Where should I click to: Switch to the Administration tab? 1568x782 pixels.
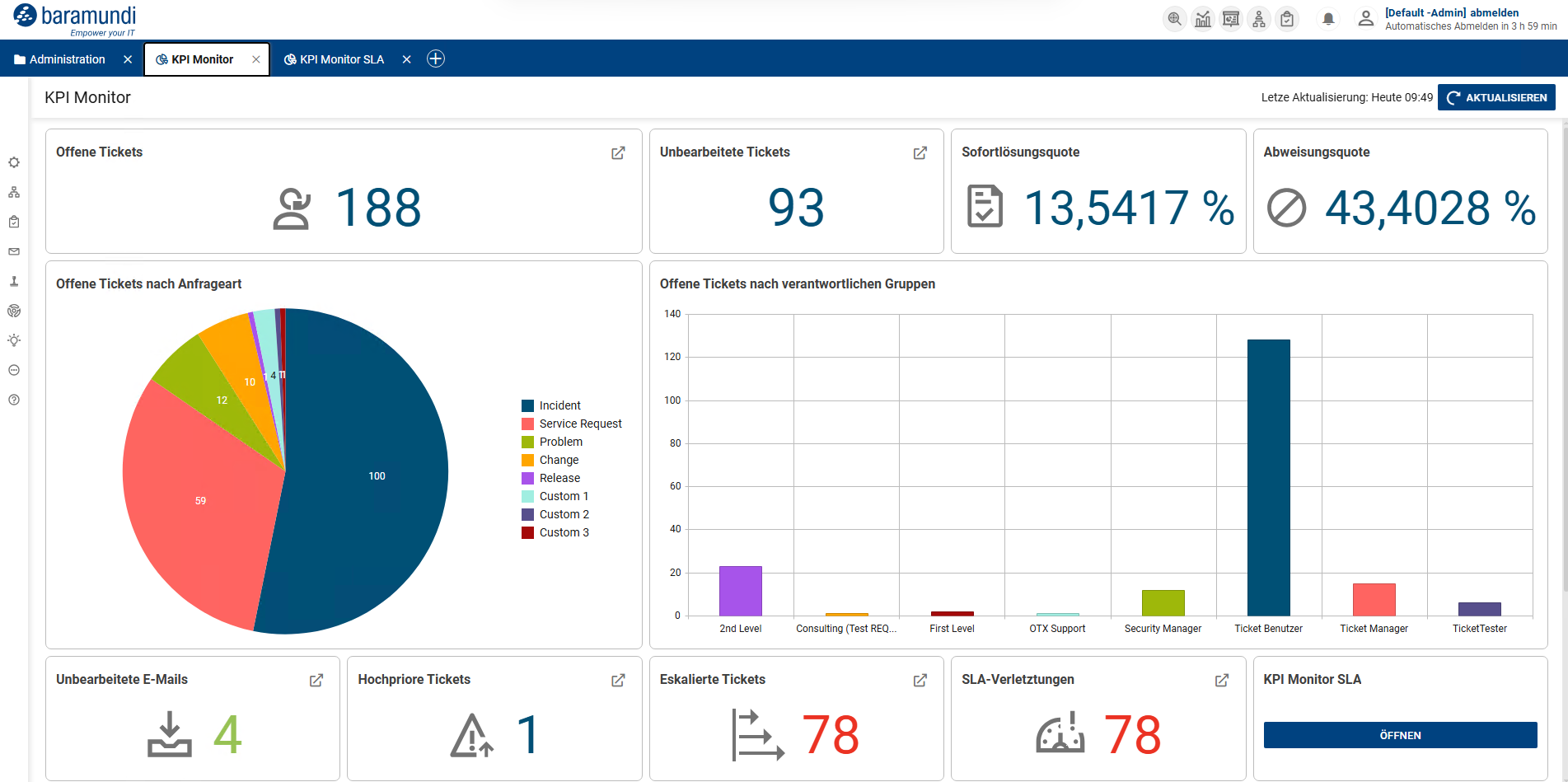pos(66,59)
